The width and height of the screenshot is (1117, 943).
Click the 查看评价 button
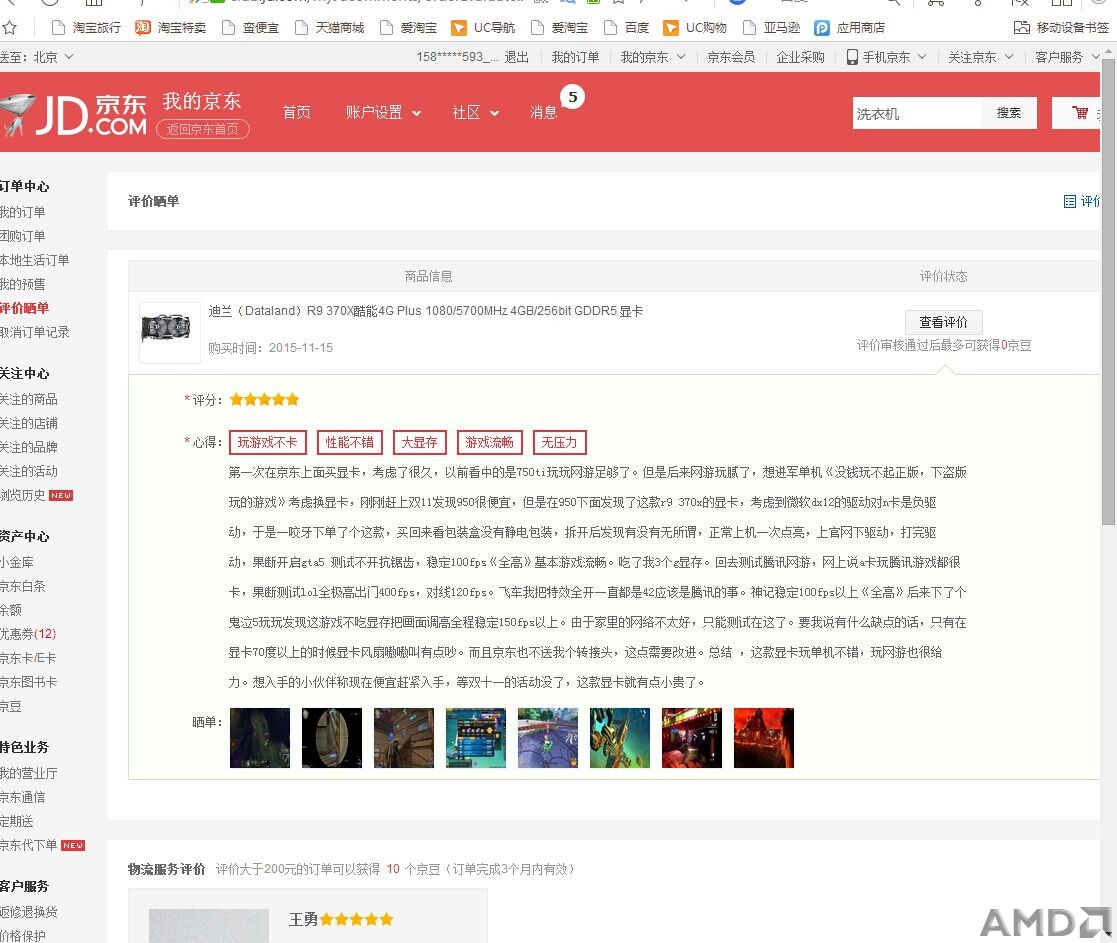point(944,322)
